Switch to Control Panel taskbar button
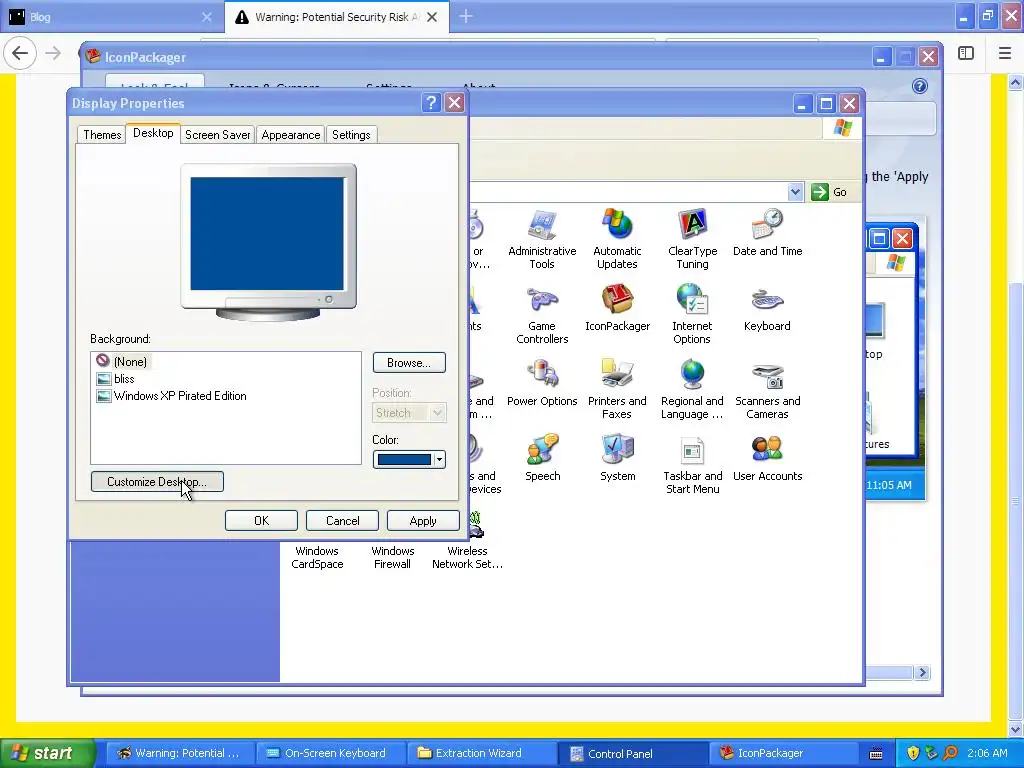This screenshot has width=1024, height=768. click(633, 753)
